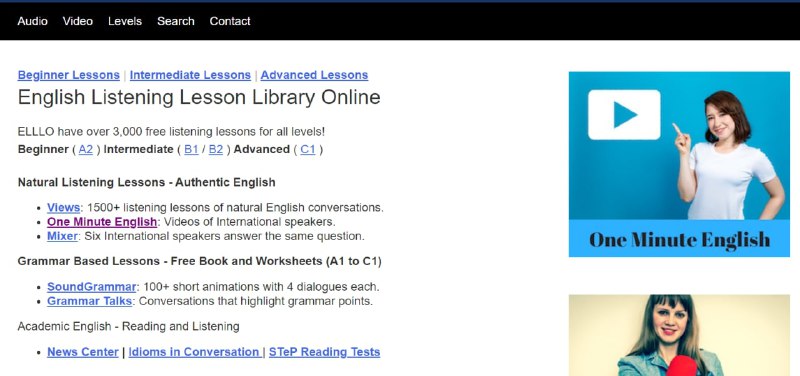Image resolution: width=800 pixels, height=376 pixels.
Task: Open the Views listening lessons link
Action: coord(63,208)
